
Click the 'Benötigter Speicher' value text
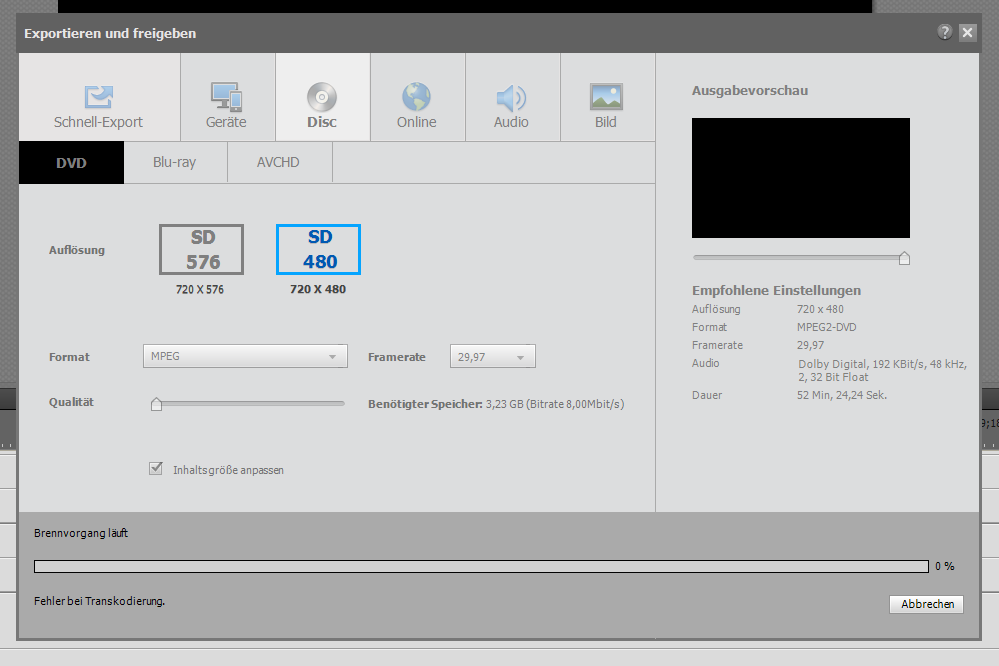(x=555, y=404)
